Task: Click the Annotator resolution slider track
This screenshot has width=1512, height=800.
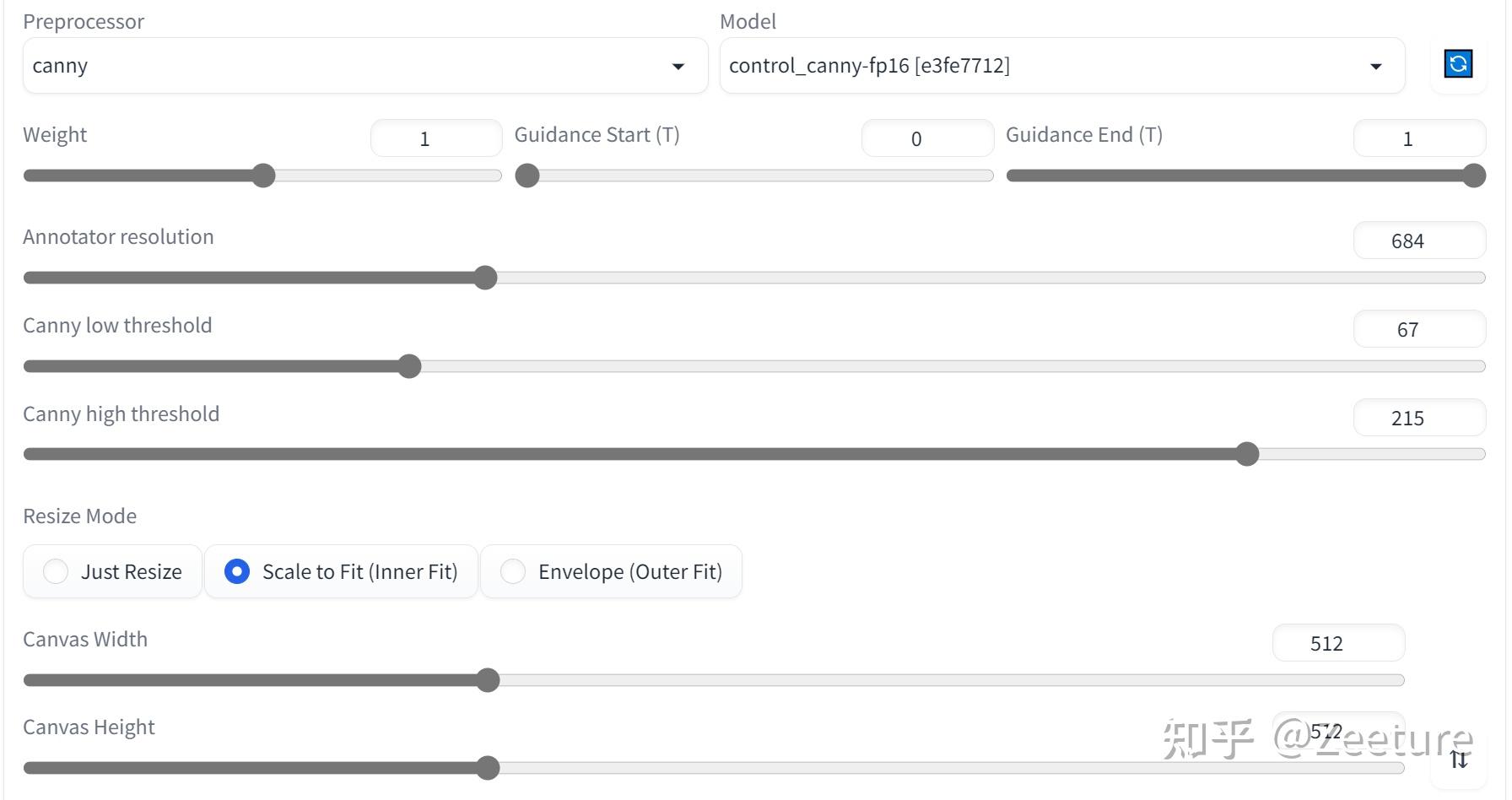Action: (x=754, y=278)
